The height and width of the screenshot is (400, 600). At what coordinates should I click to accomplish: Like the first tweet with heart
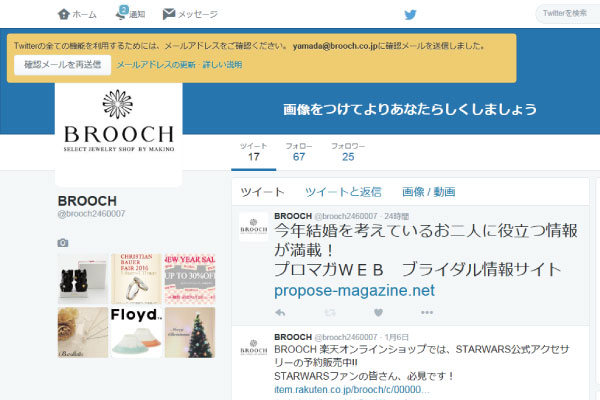point(378,313)
